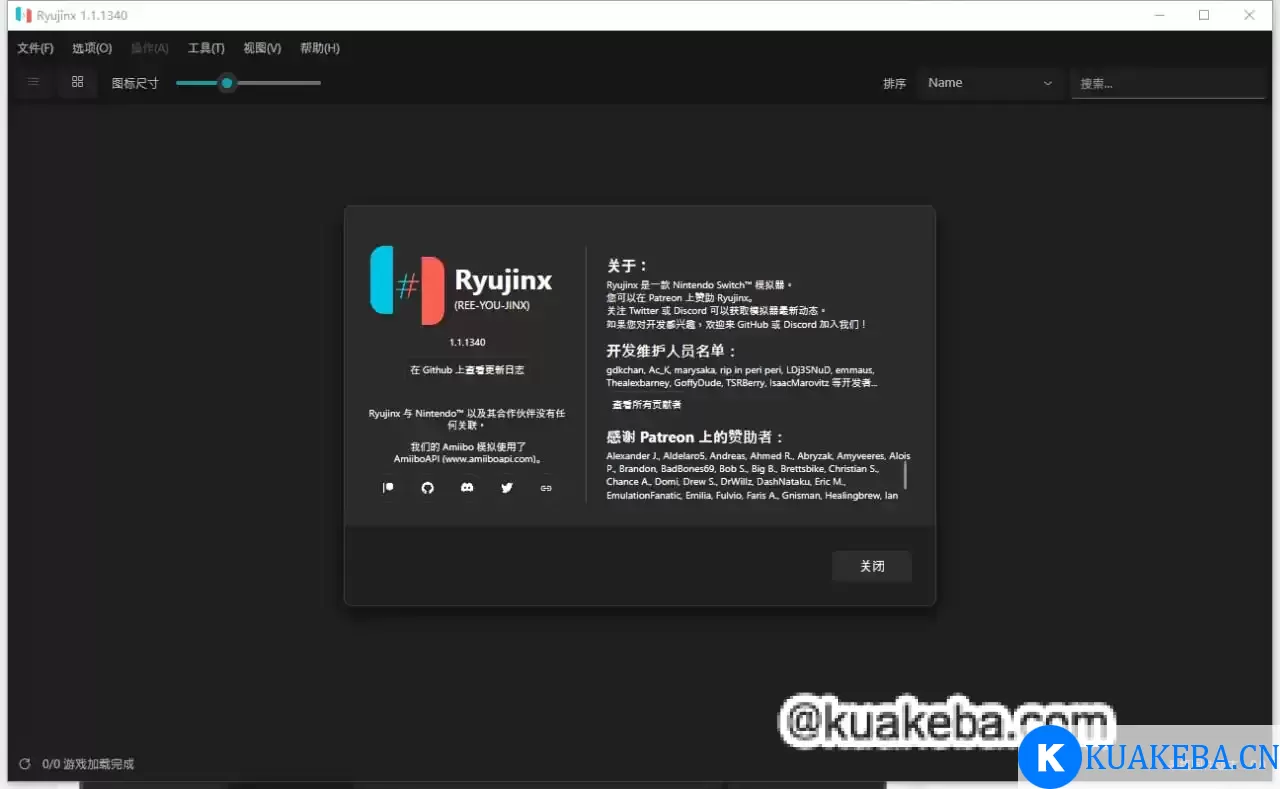The height and width of the screenshot is (789, 1280).
Task: Open Ryujinx GitHub page icon
Action: (x=428, y=488)
